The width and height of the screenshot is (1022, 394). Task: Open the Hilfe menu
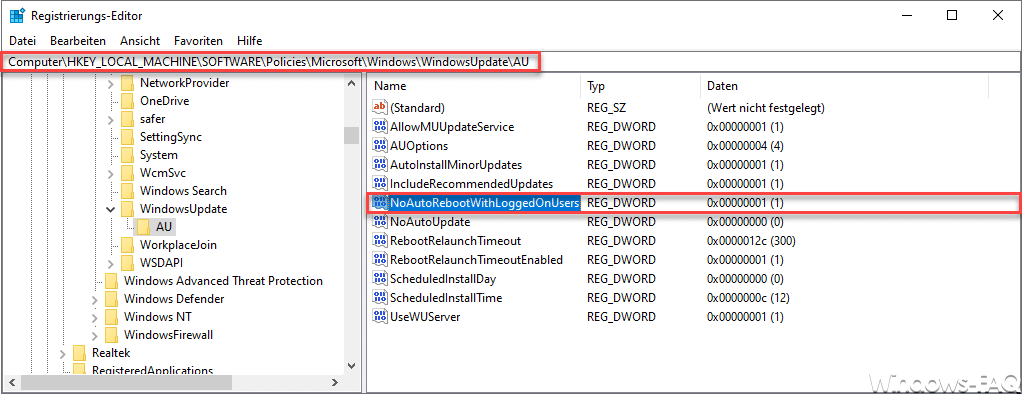pos(250,40)
